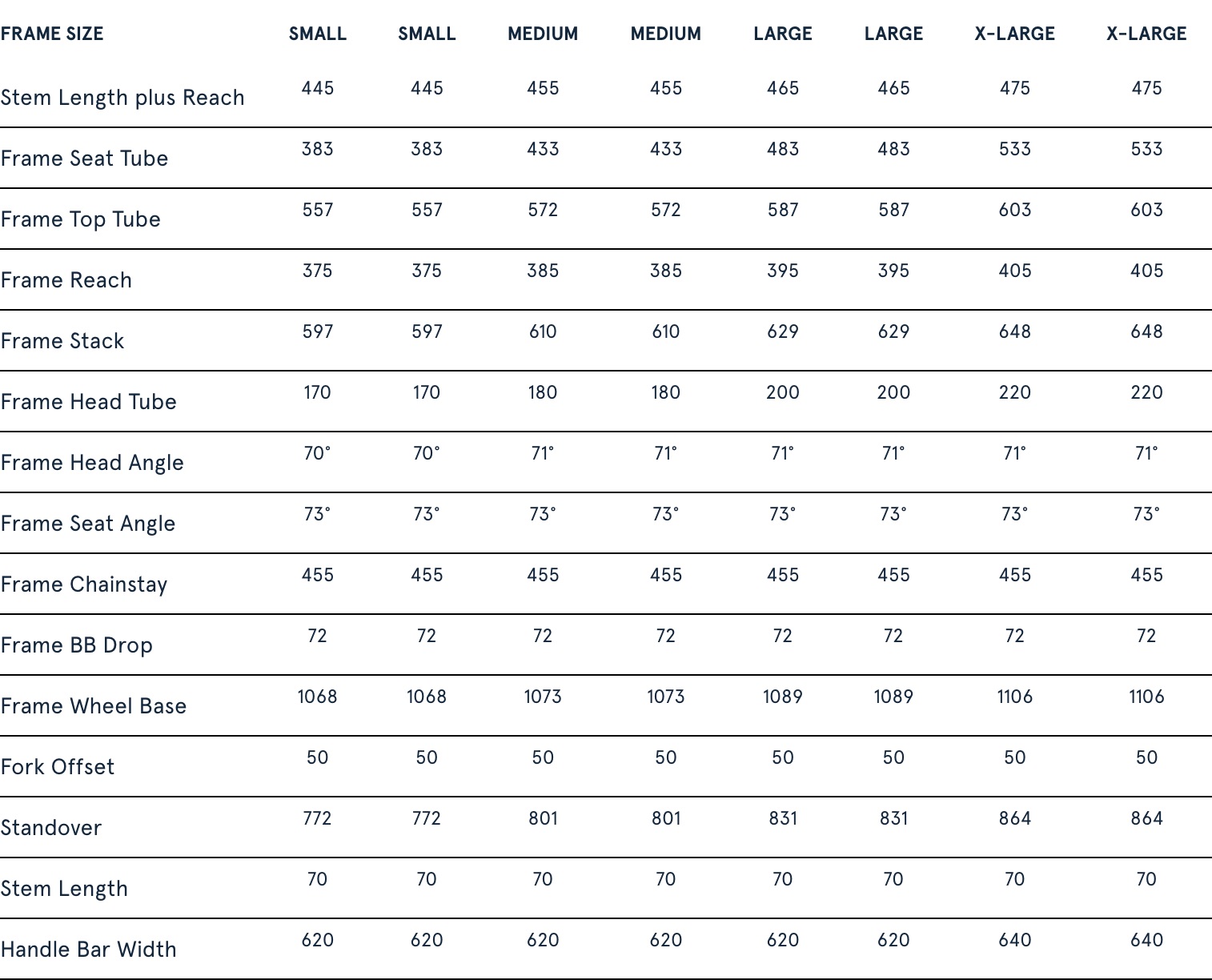Screen dimensions: 1212x980
Task: Click the Fork Offset row label
Action: click(x=57, y=767)
